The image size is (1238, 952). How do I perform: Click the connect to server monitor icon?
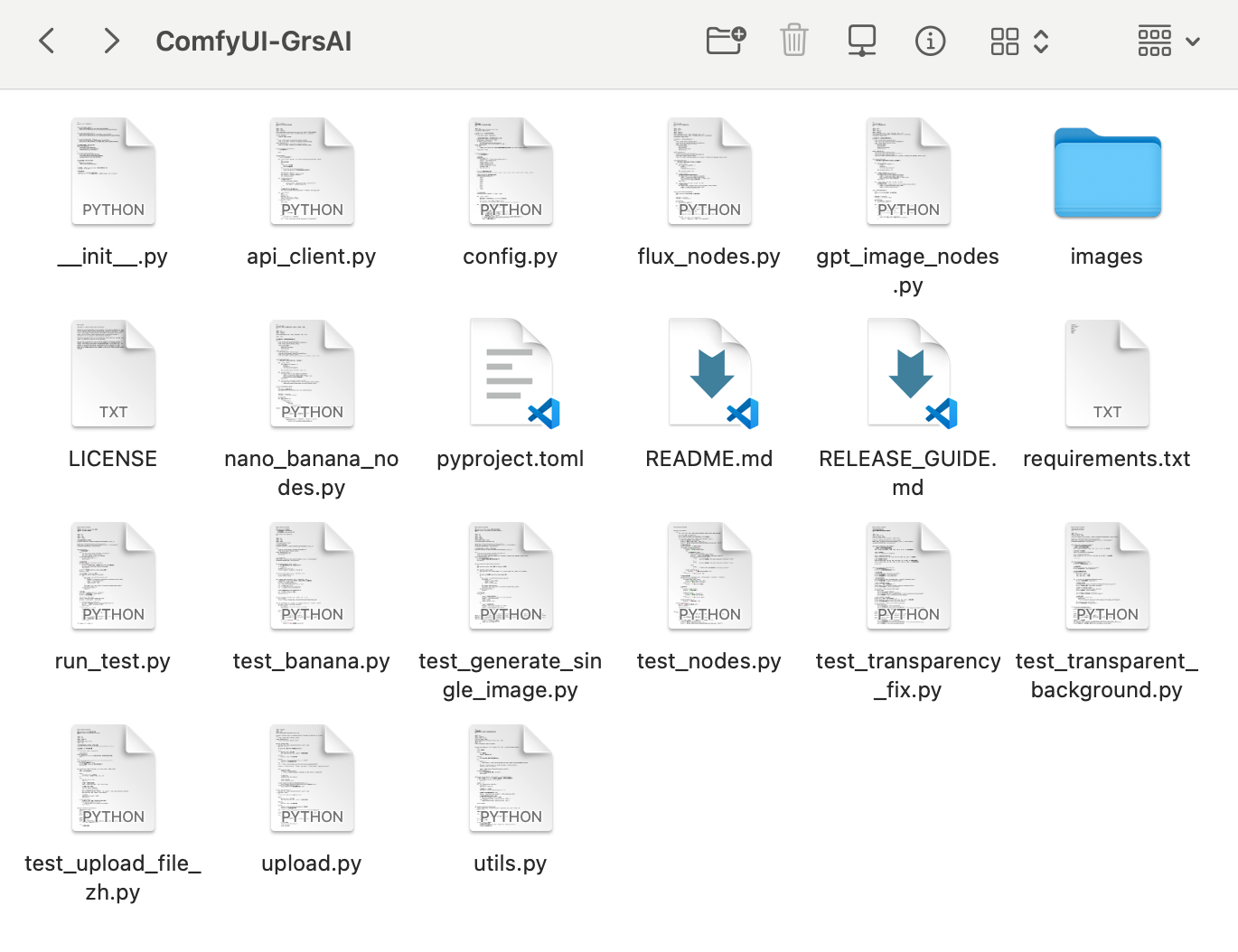click(862, 41)
